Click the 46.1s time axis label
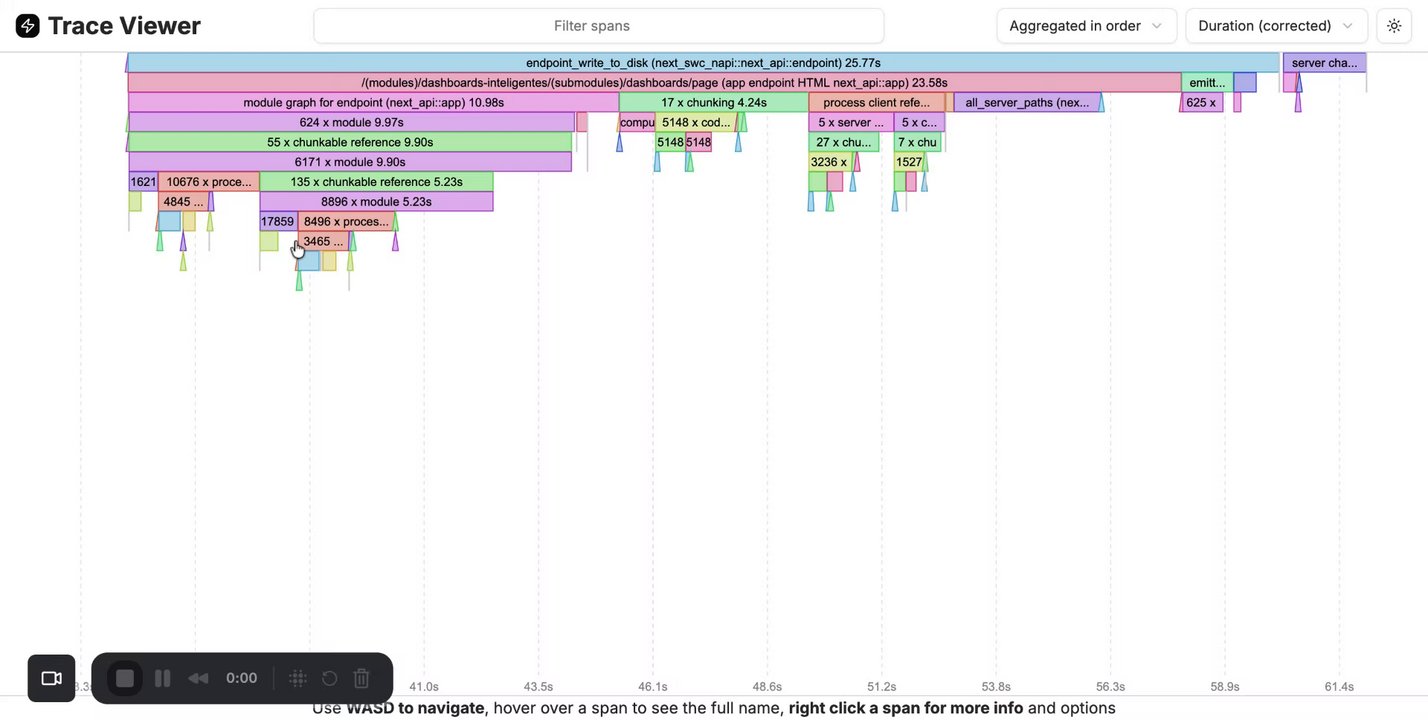1428x720 pixels. coord(652,687)
